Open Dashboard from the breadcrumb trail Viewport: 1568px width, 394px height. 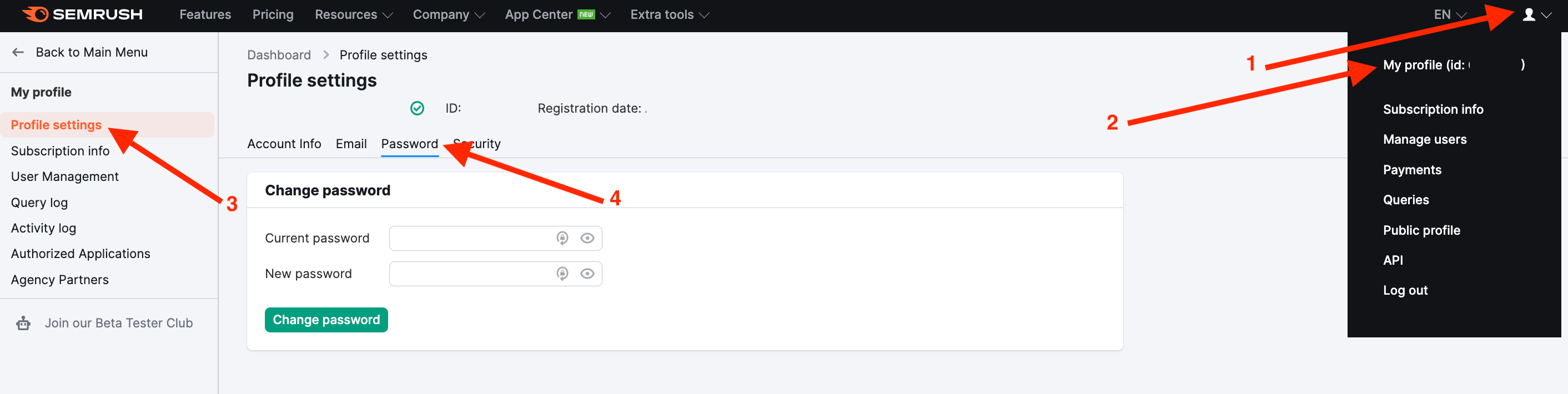279,55
